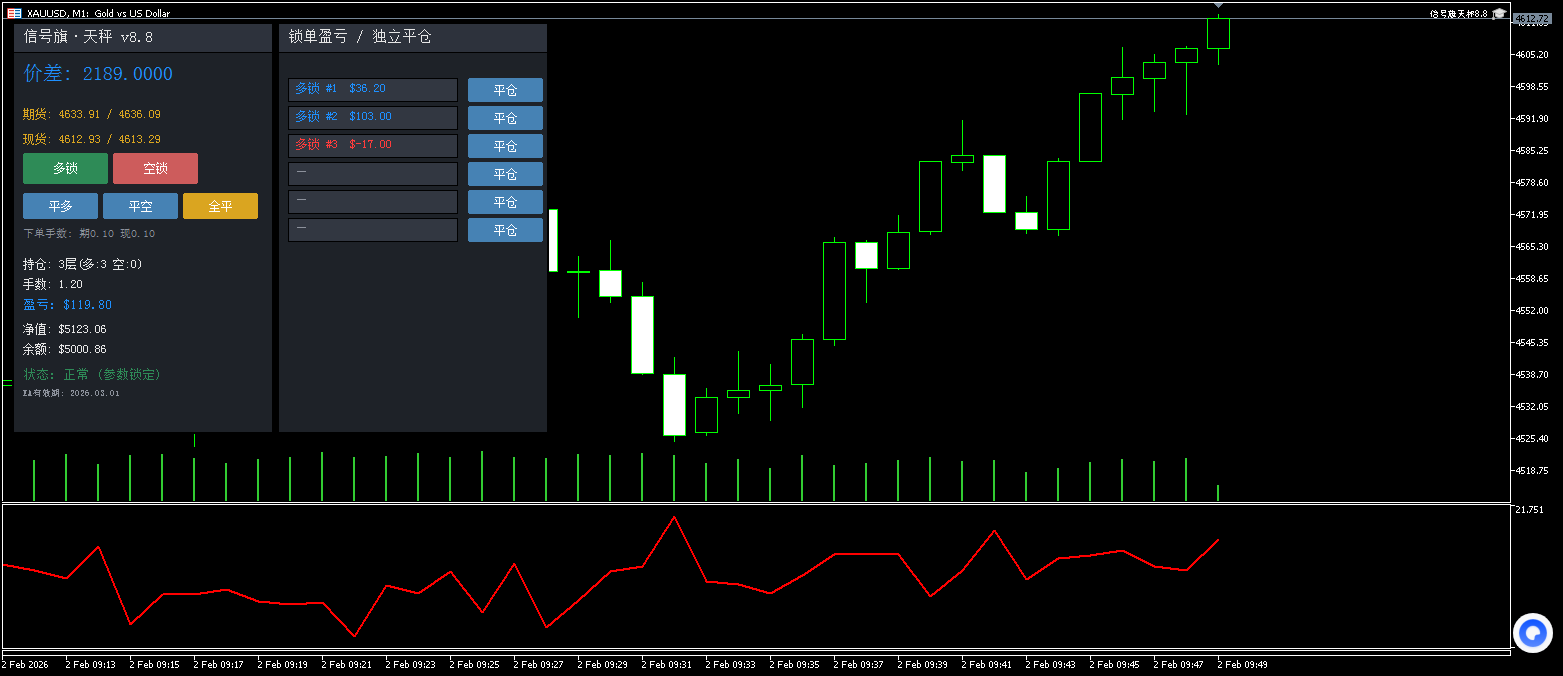
Task: Click the EA有效期 2026.03.01 expiry text
Action: click(71, 393)
